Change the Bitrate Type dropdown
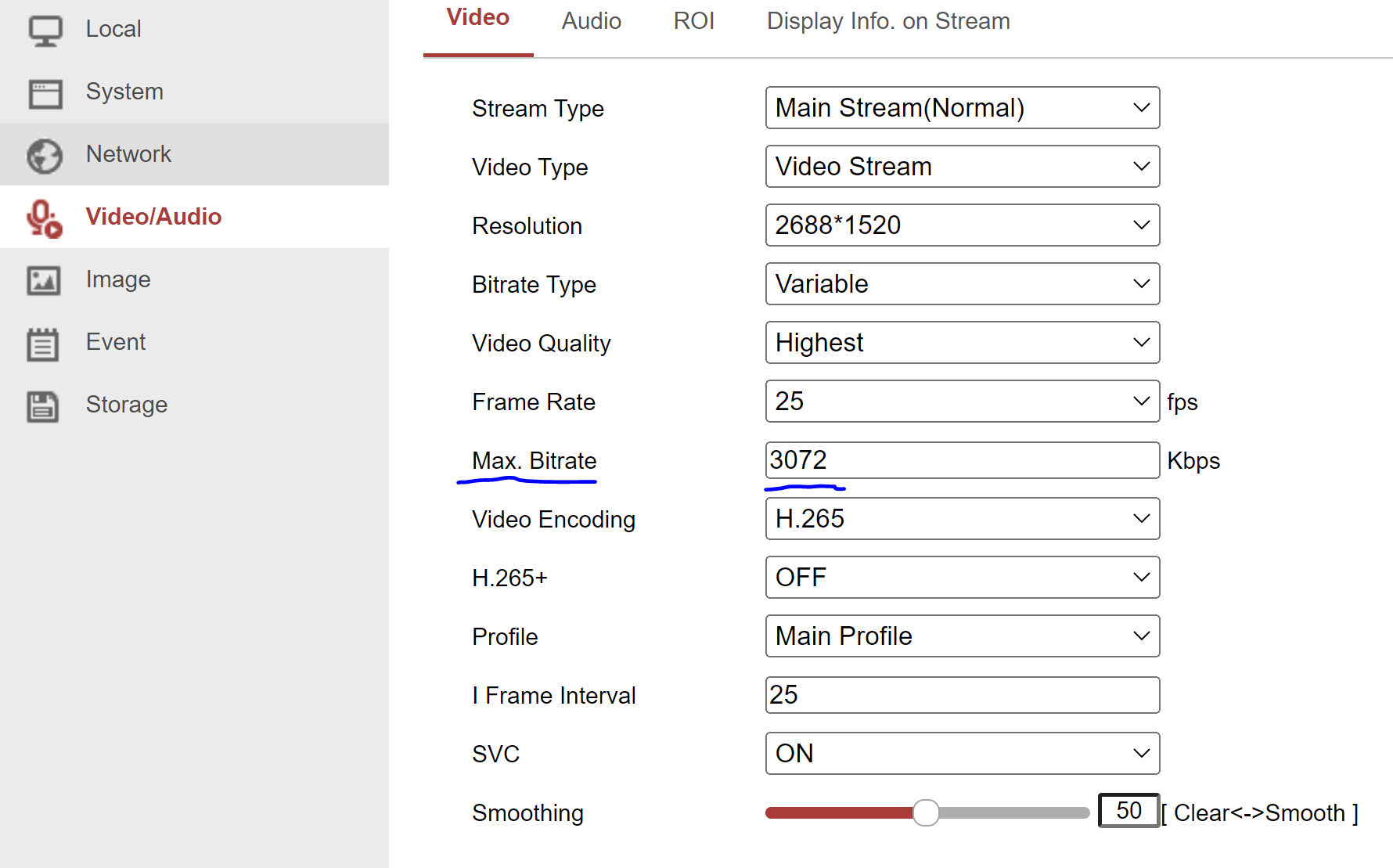 (962, 284)
